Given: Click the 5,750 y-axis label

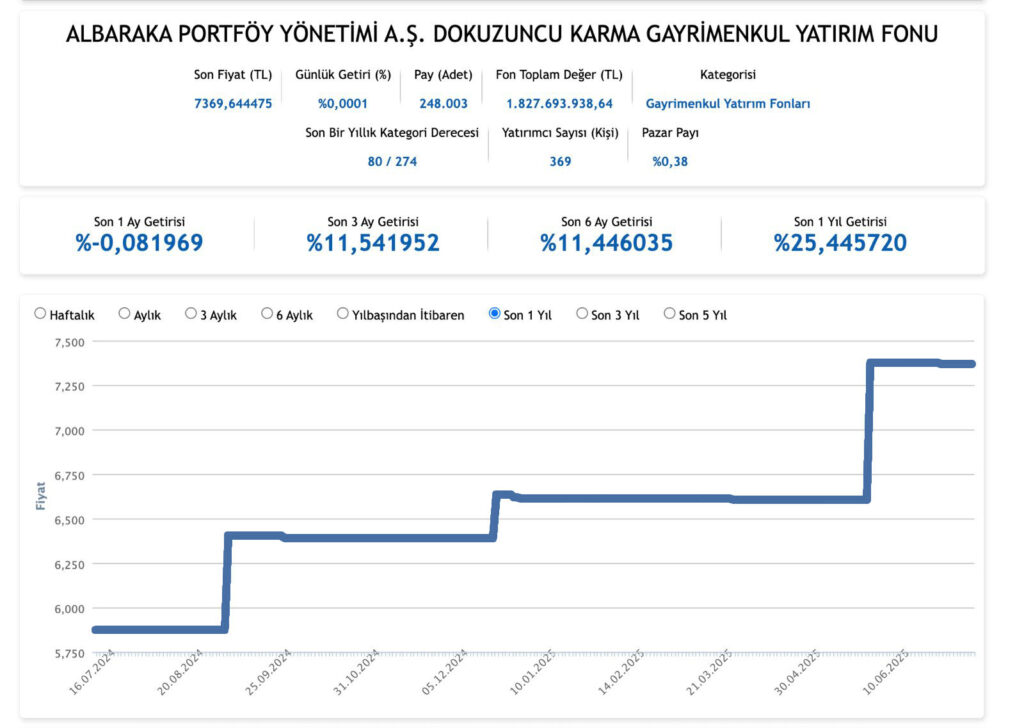Looking at the screenshot, I should click(69, 654).
